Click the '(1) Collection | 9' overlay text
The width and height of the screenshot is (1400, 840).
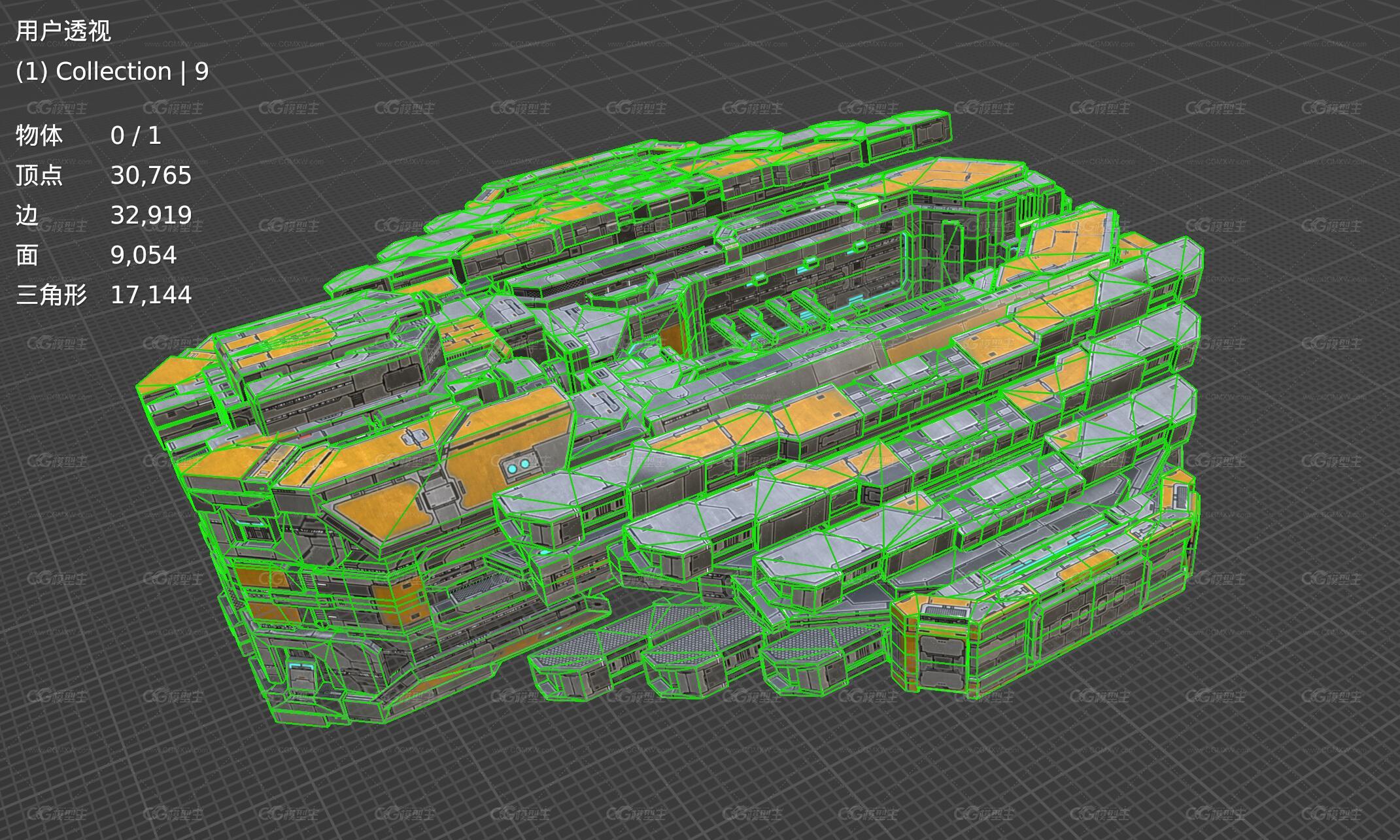coord(112,71)
